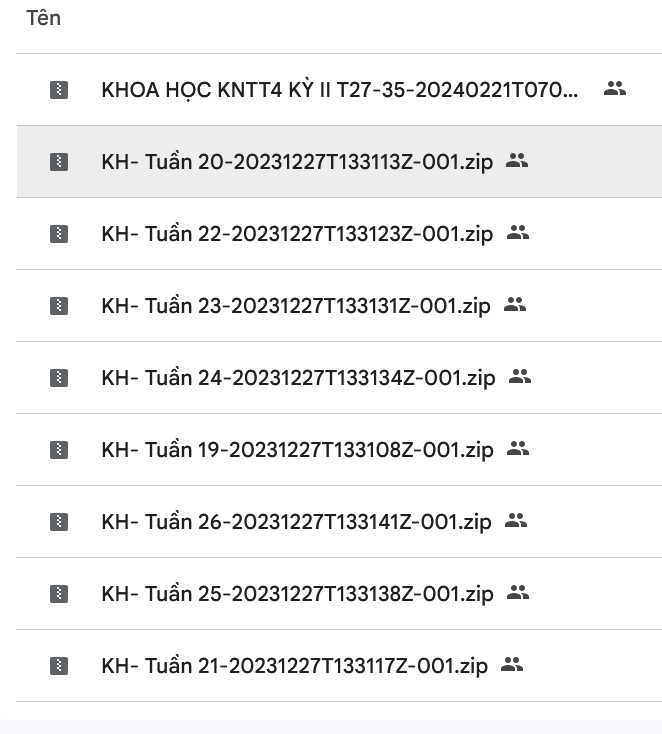Click the zip icon beside Tuần 19 file

(59, 450)
